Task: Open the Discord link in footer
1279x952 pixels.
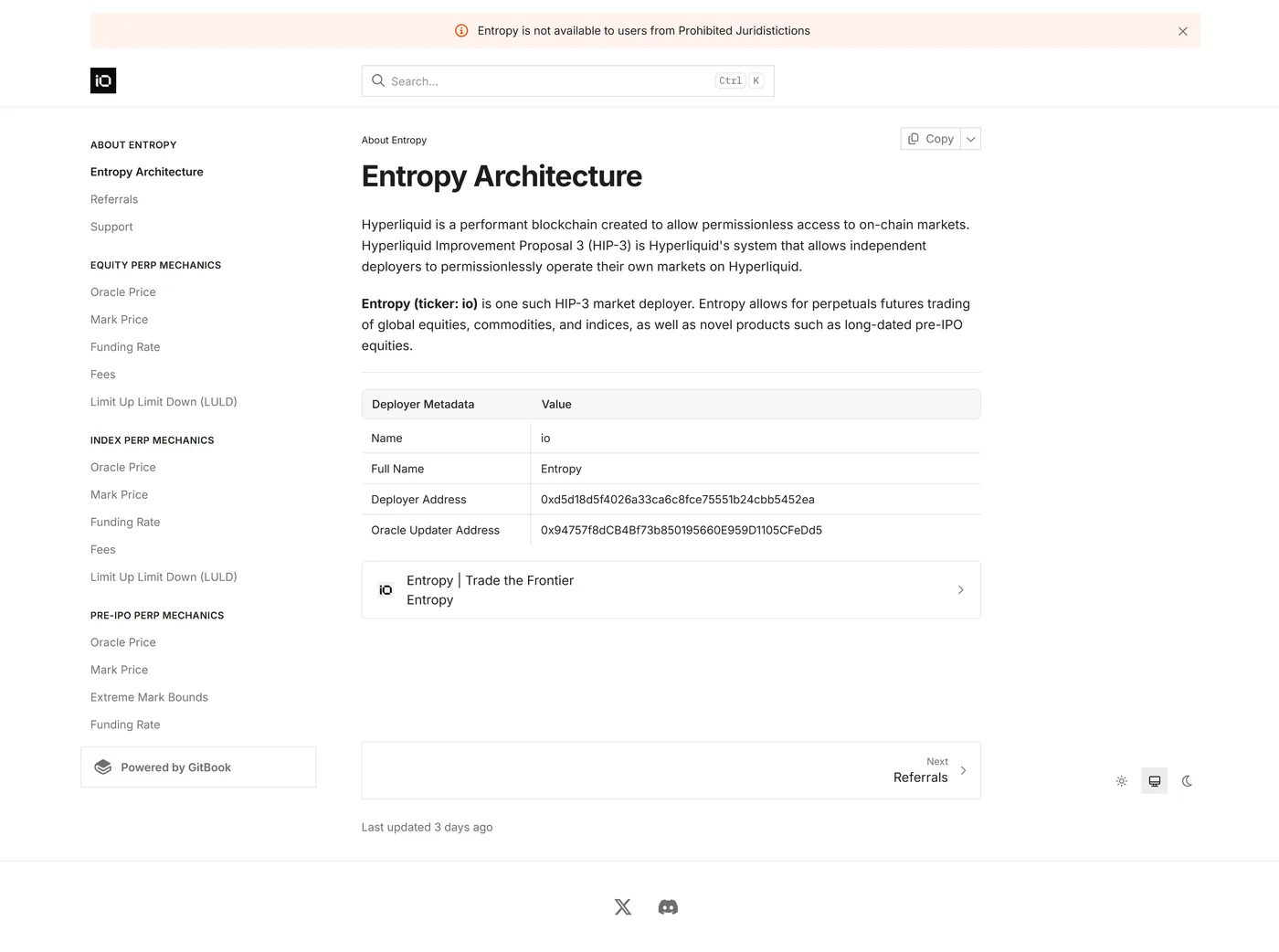Action: click(668, 907)
